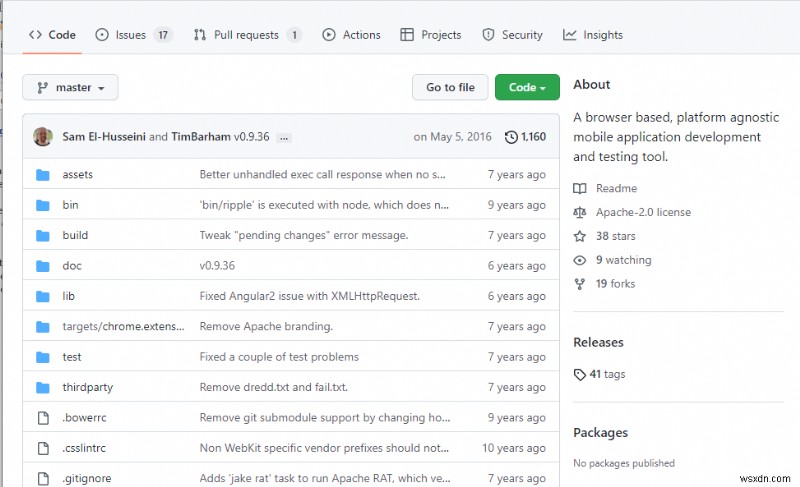Image resolution: width=800 pixels, height=487 pixels.
Task: Click Sam El-Husseini's avatar thumbnail
Action: pyautogui.click(x=43, y=137)
